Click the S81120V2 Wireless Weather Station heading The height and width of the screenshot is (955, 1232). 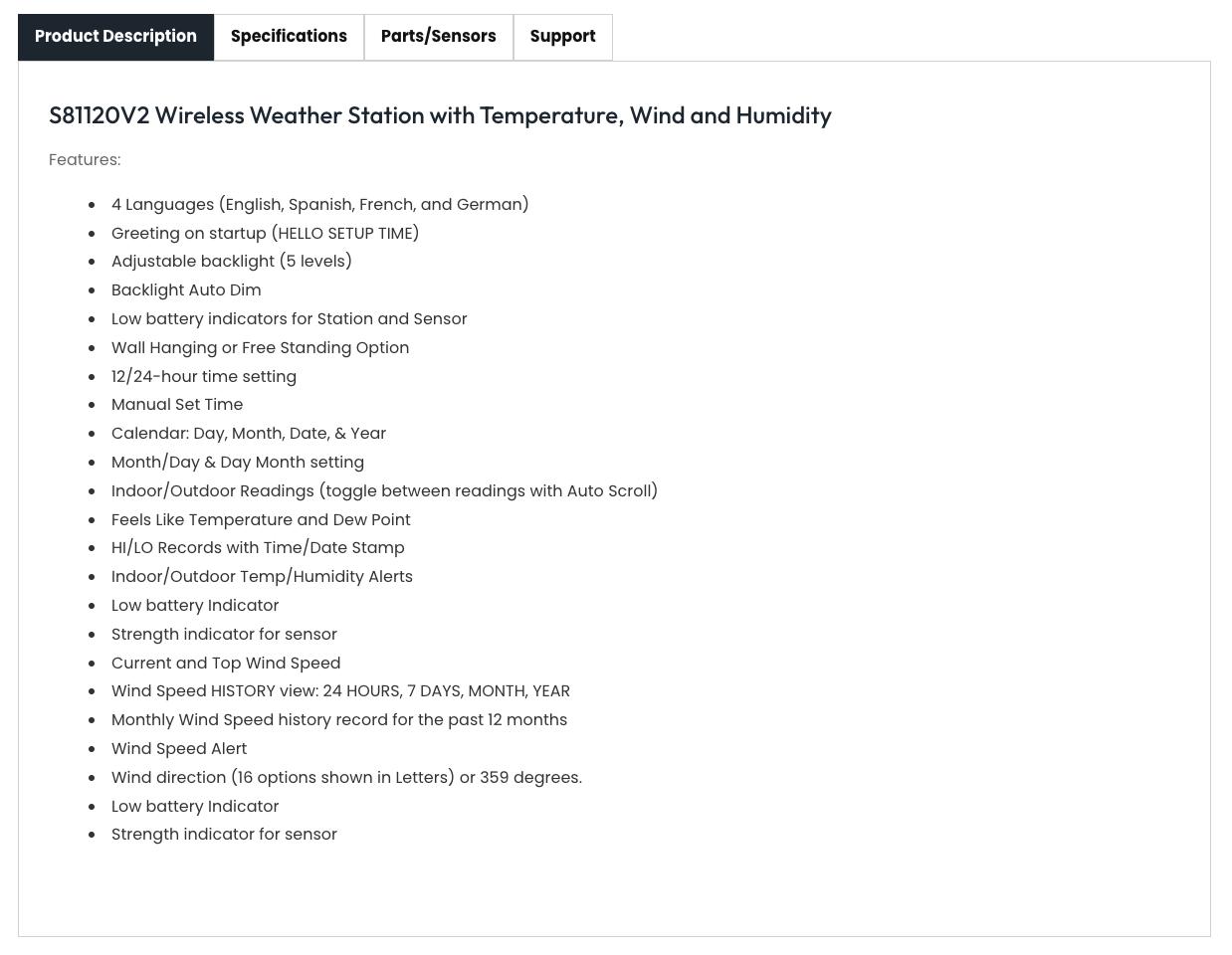pos(440,115)
